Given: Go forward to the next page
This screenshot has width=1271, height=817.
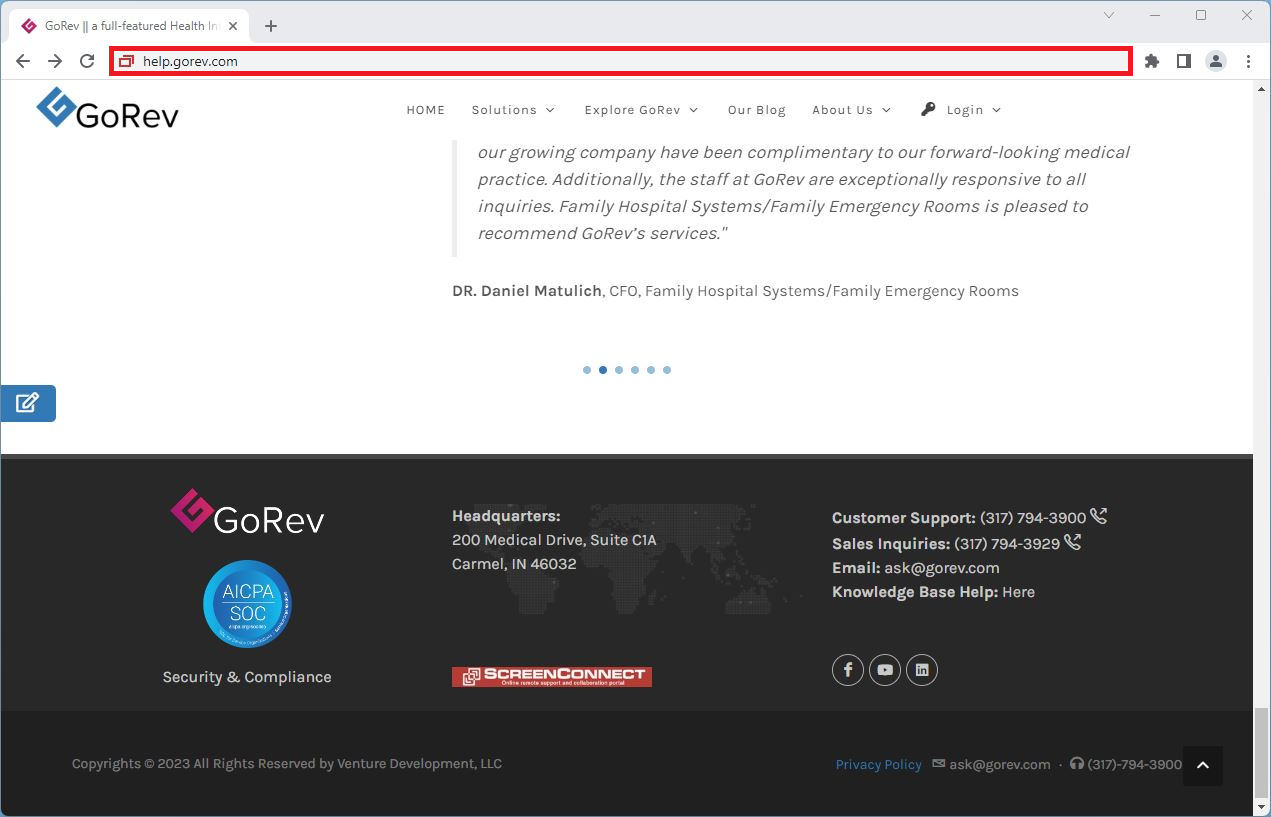Looking at the screenshot, I should tap(55, 61).
